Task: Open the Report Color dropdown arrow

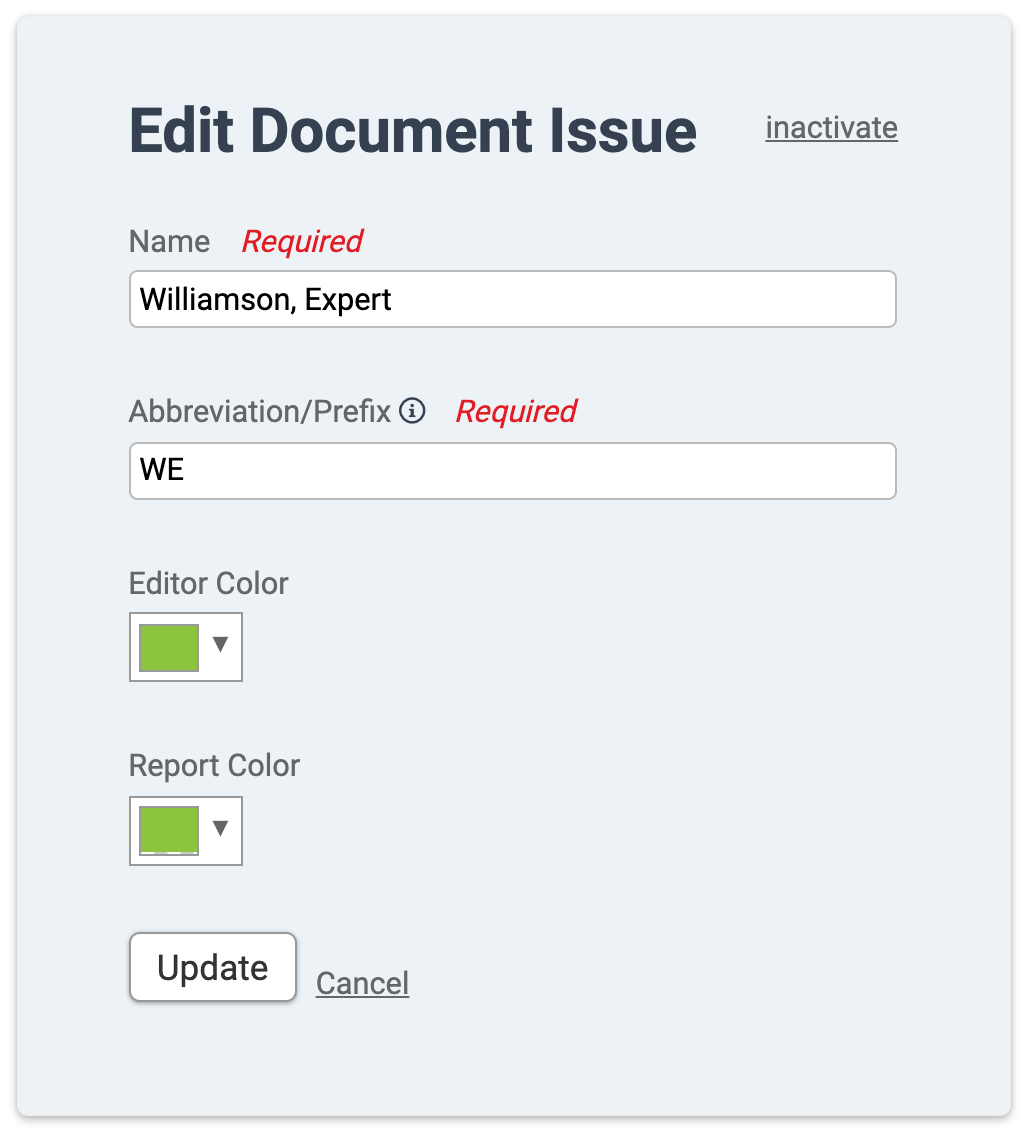Action: (220, 827)
